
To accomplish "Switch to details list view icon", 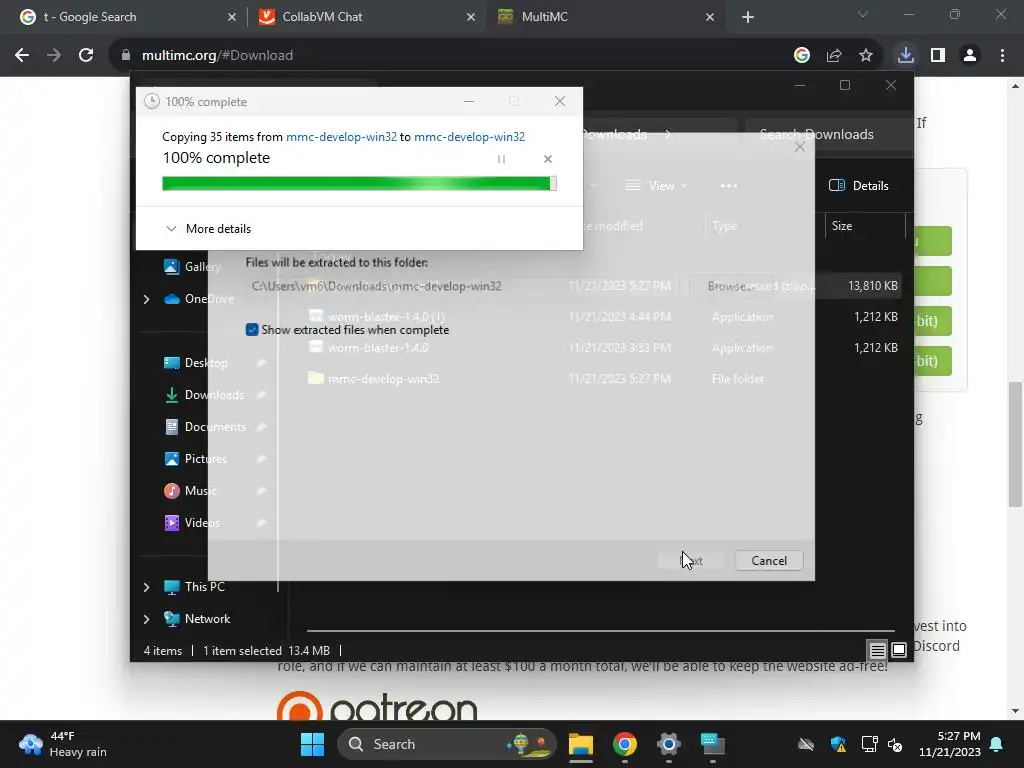I will click(877, 650).
